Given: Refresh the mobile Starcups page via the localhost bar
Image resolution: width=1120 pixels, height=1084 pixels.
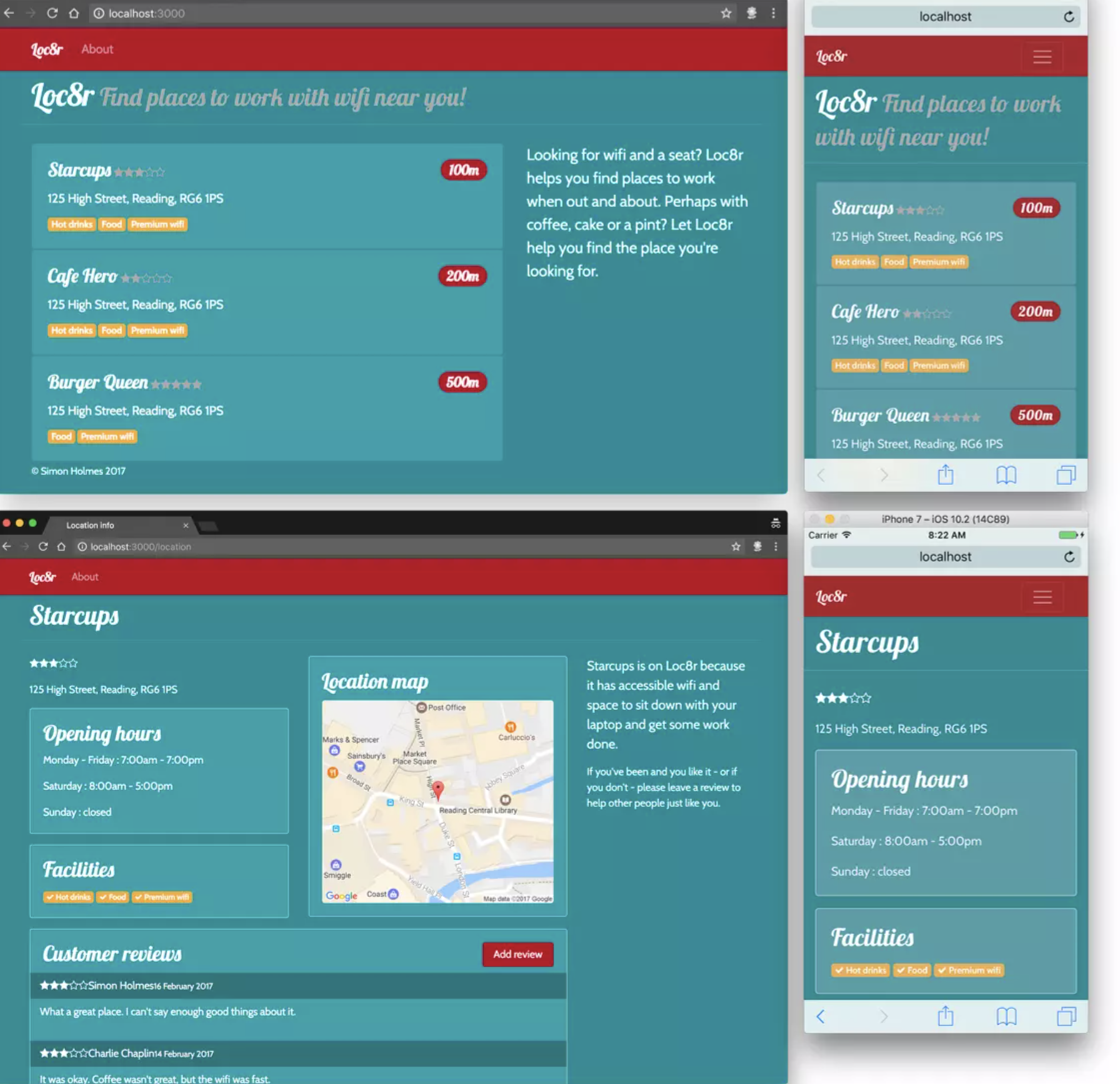Looking at the screenshot, I should click(x=1069, y=556).
